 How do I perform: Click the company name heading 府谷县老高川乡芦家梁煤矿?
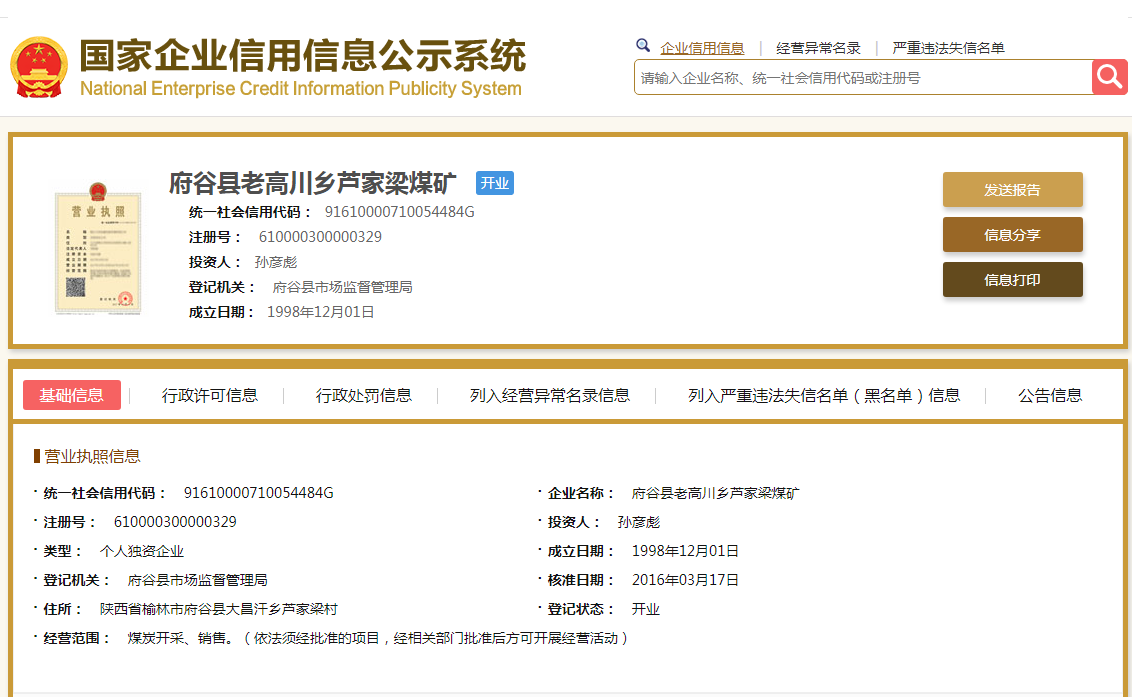(312, 183)
